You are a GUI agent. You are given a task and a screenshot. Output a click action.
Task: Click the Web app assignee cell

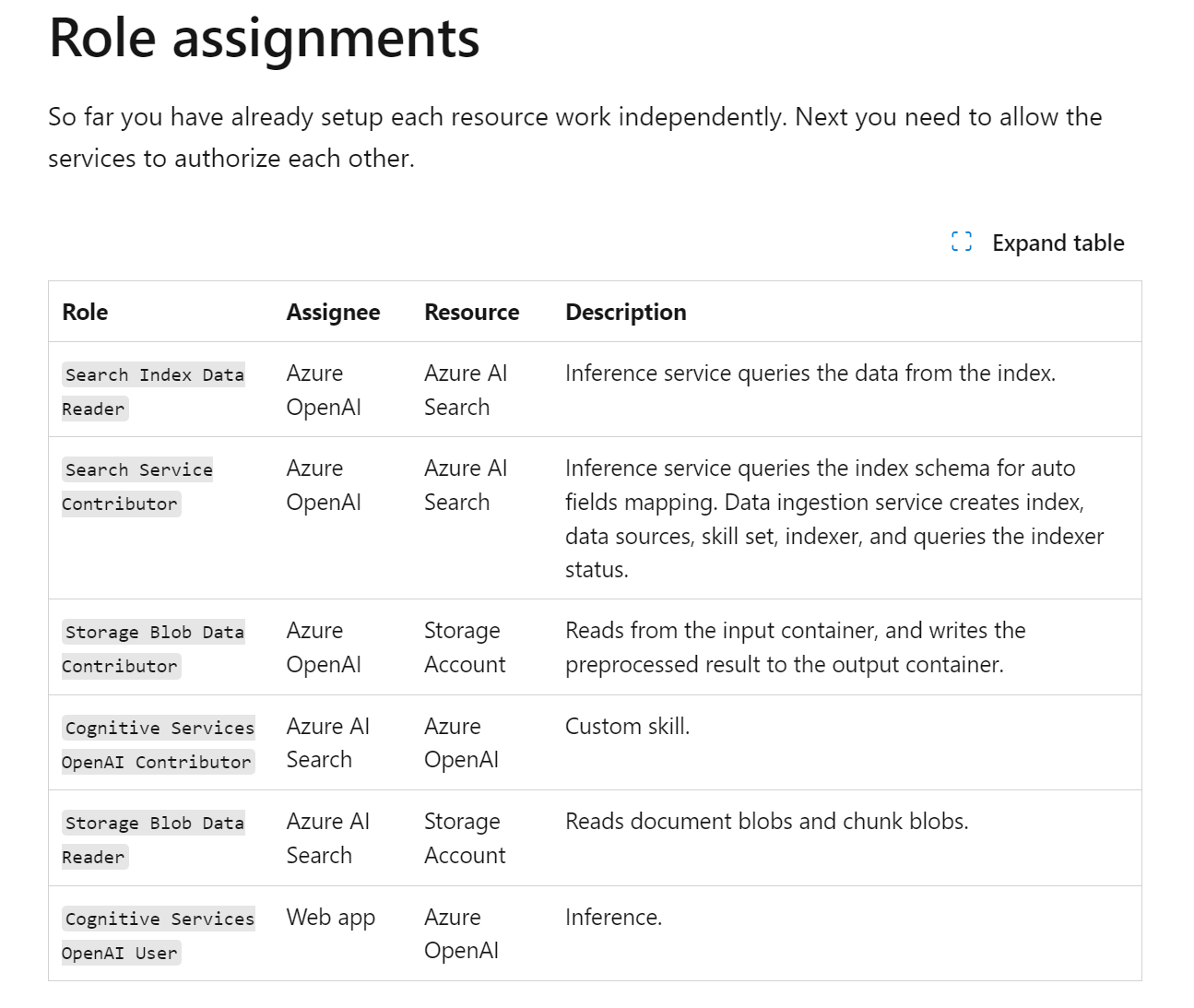pos(330,918)
